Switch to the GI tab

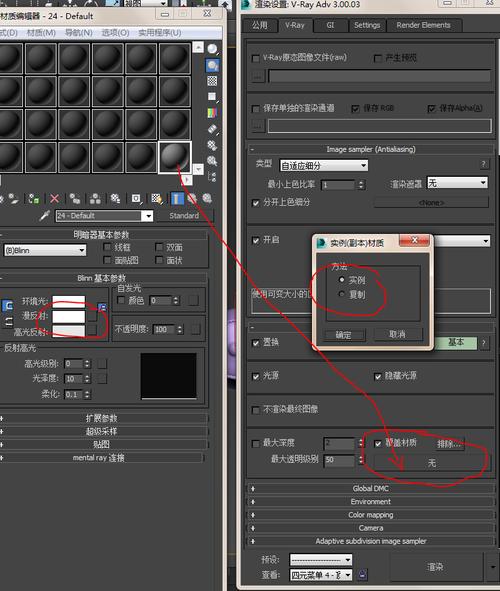pos(330,25)
